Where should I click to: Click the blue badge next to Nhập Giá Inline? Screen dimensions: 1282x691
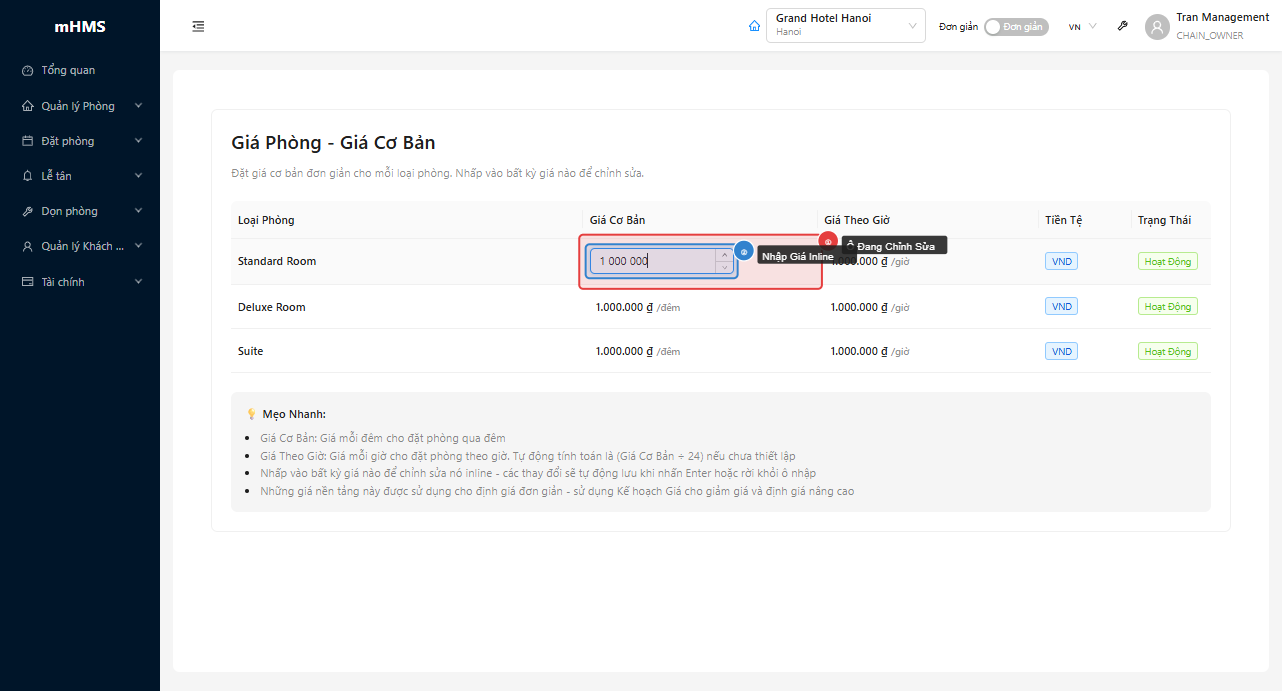(744, 252)
